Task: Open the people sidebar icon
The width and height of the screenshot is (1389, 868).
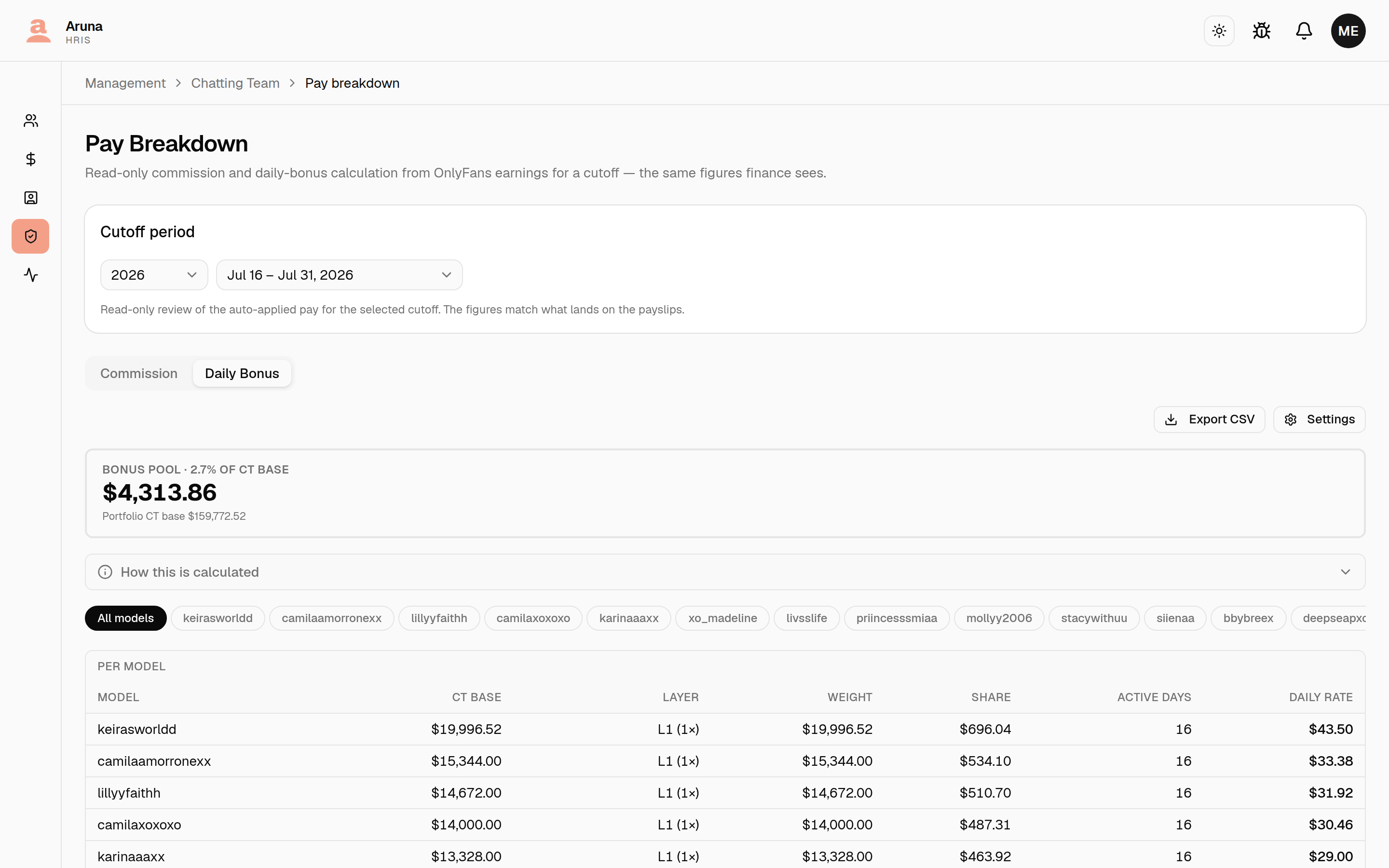Action: pyautogui.click(x=31, y=121)
